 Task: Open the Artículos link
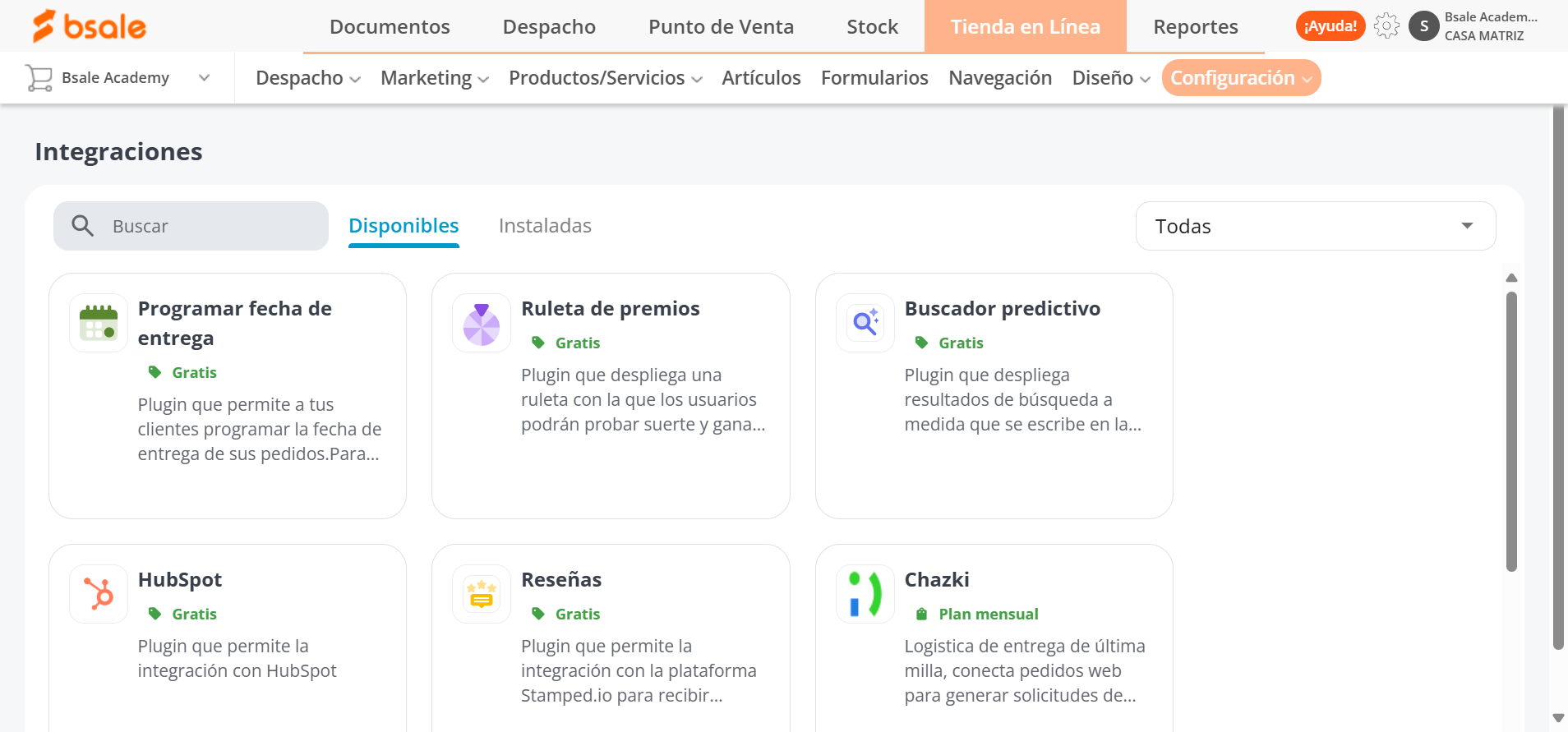761,78
